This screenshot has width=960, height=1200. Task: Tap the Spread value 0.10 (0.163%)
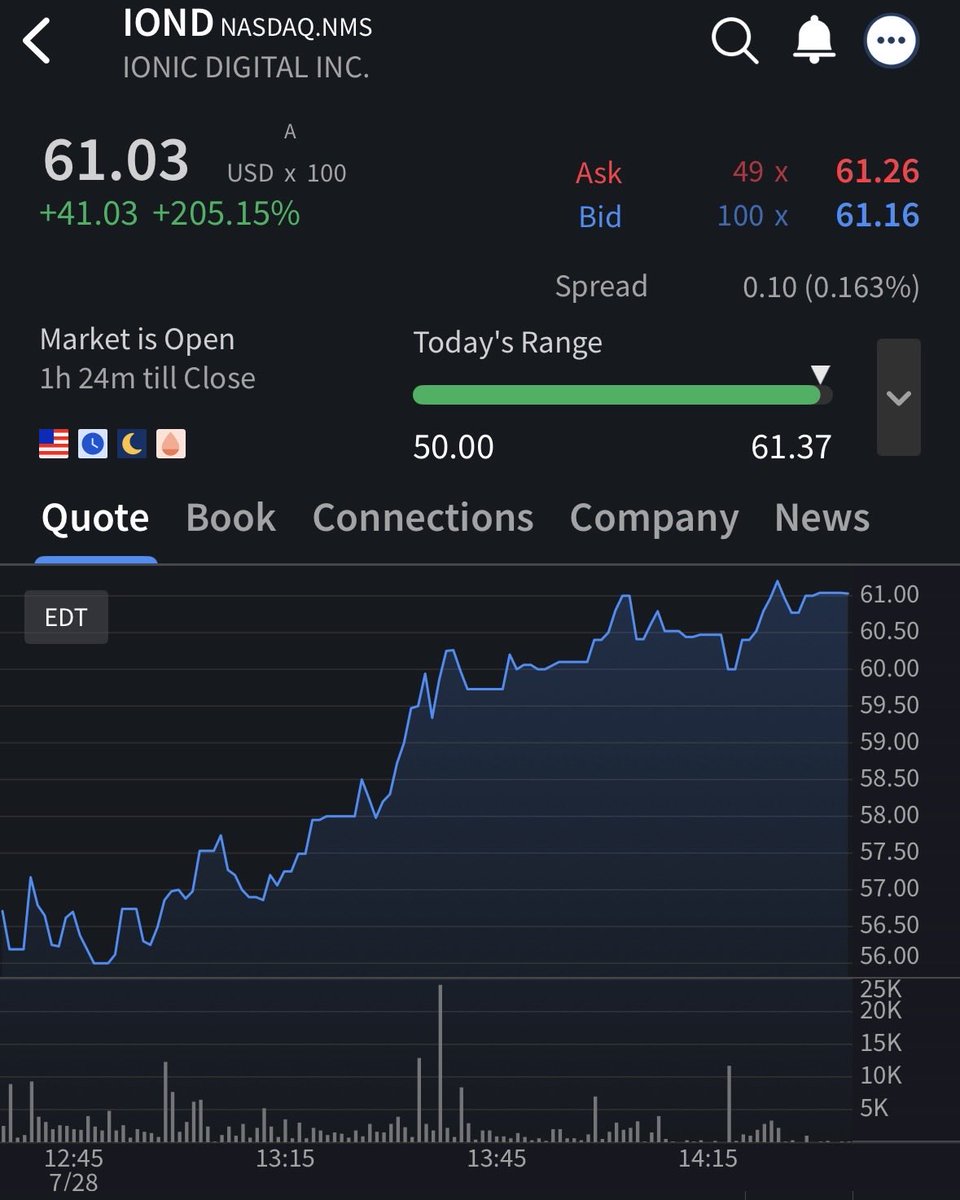831,288
